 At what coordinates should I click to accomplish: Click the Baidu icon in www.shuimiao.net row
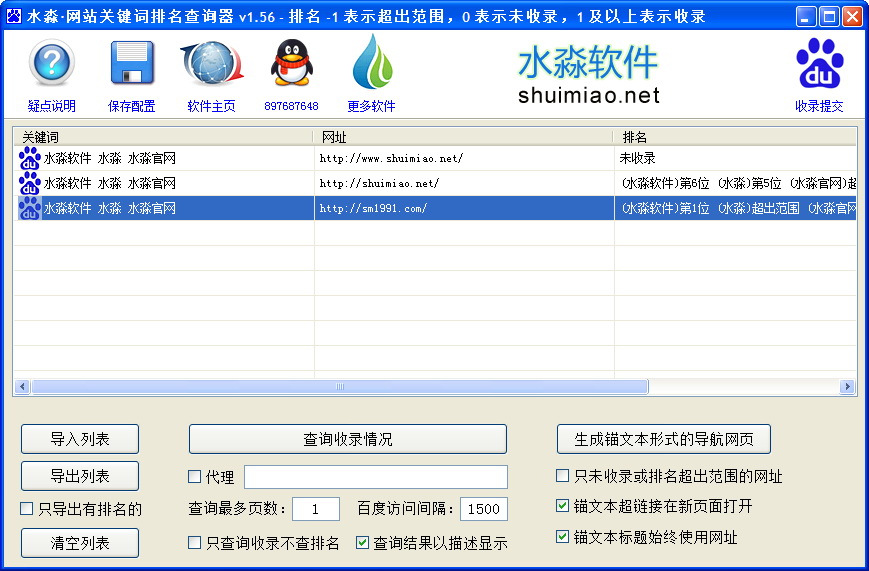[29, 159]
